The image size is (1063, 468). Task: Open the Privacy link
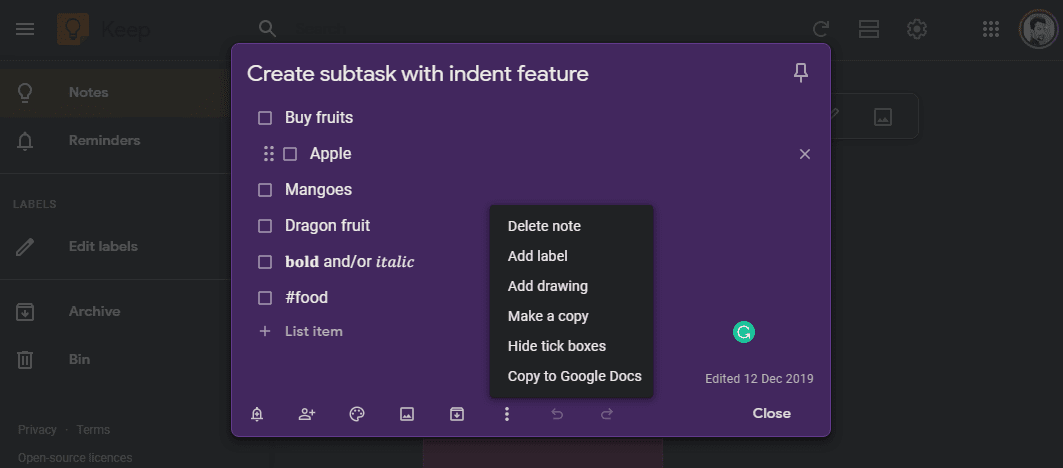pos(37,430)
